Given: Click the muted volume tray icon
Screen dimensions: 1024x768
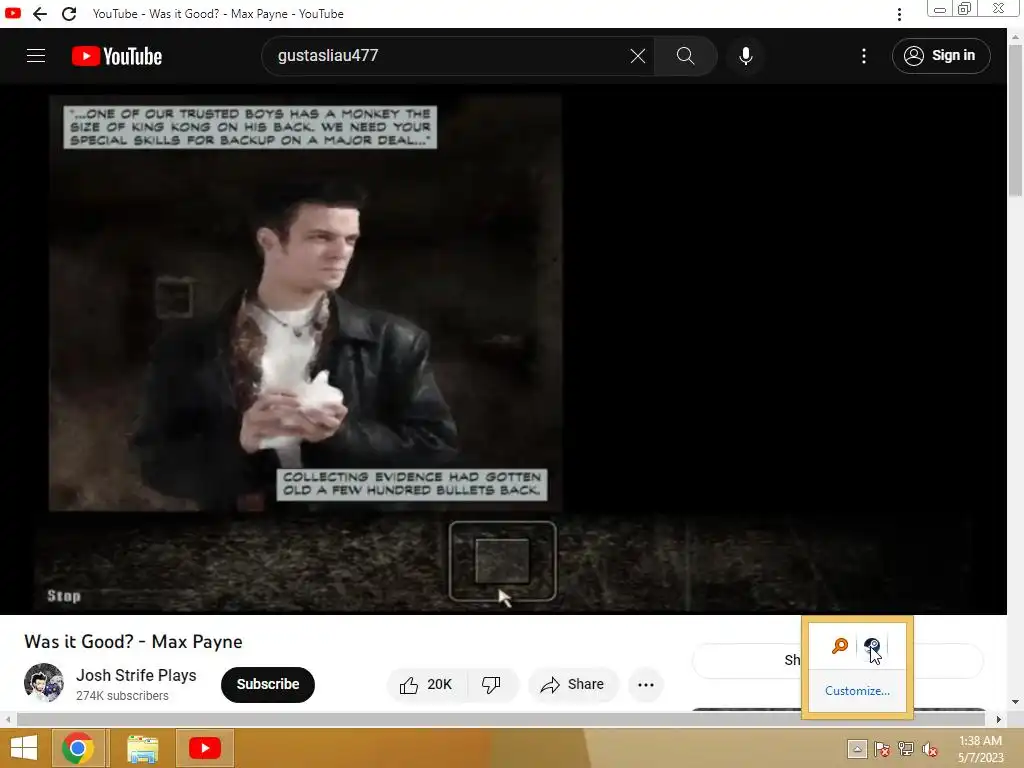Looking at the screenshot, I should coord(930,749).
